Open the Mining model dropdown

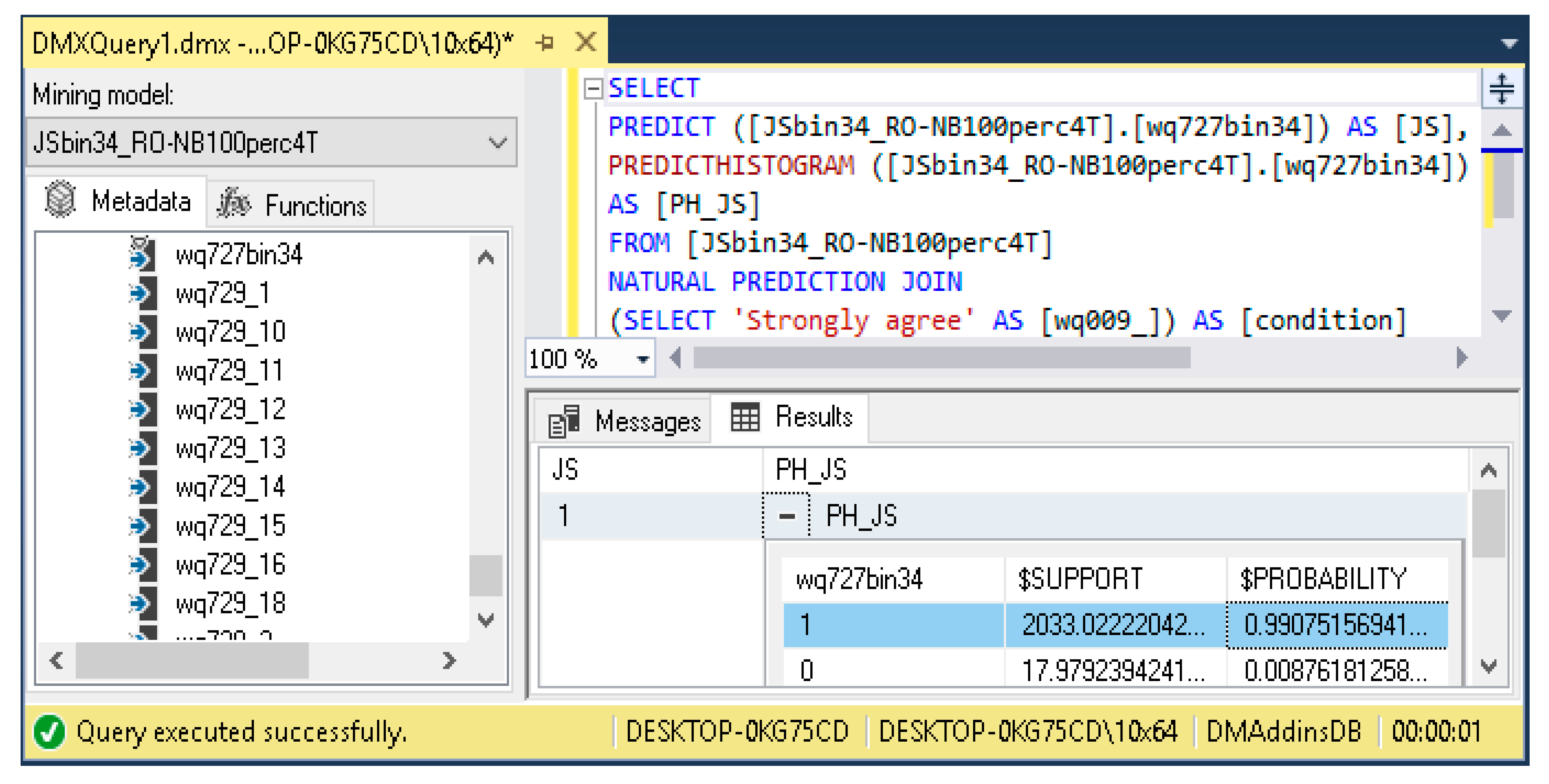coord(497,142)
